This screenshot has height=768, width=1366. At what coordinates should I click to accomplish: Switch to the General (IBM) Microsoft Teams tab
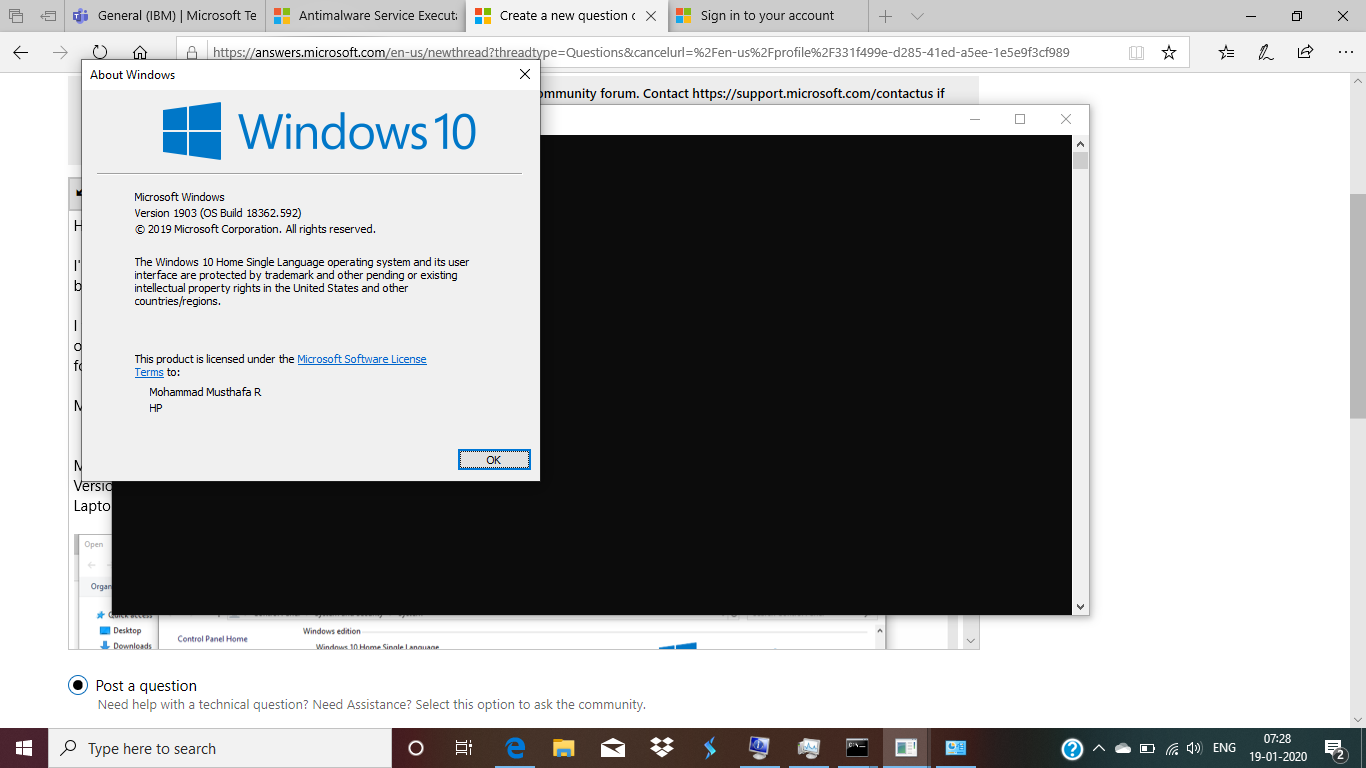pyautogui.click(x=165, y=16)
